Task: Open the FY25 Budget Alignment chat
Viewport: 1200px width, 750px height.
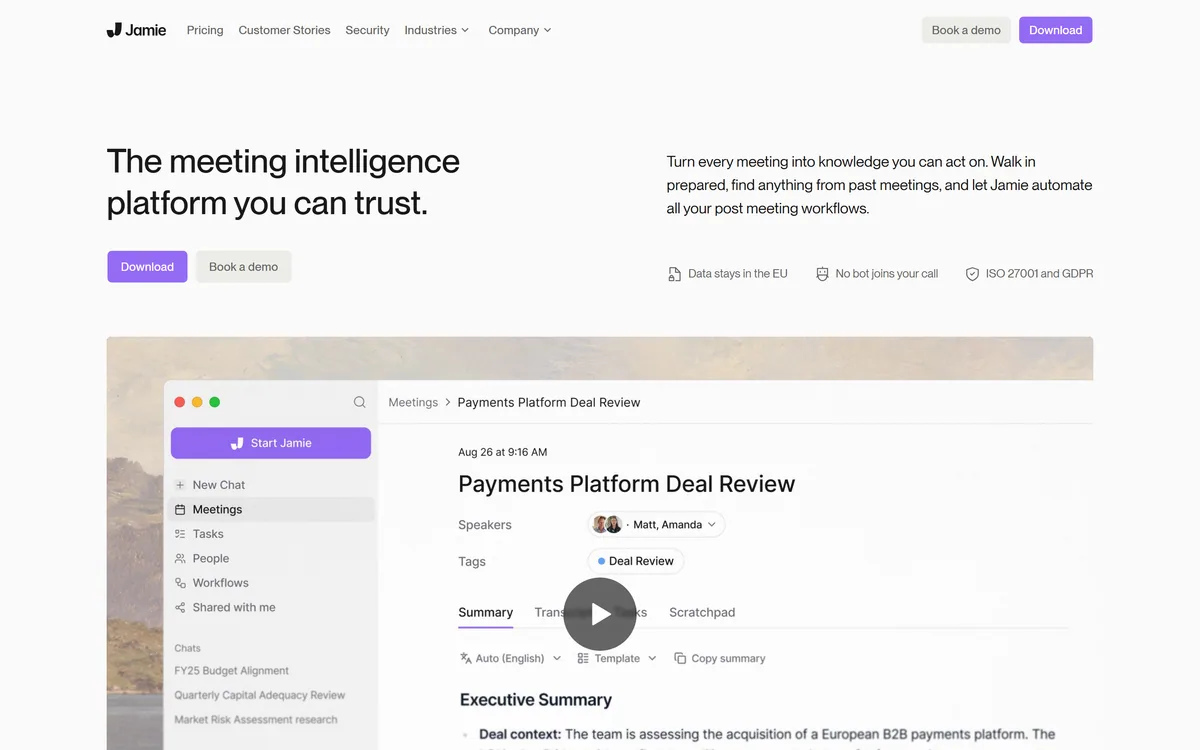Action: pos(231,671)
